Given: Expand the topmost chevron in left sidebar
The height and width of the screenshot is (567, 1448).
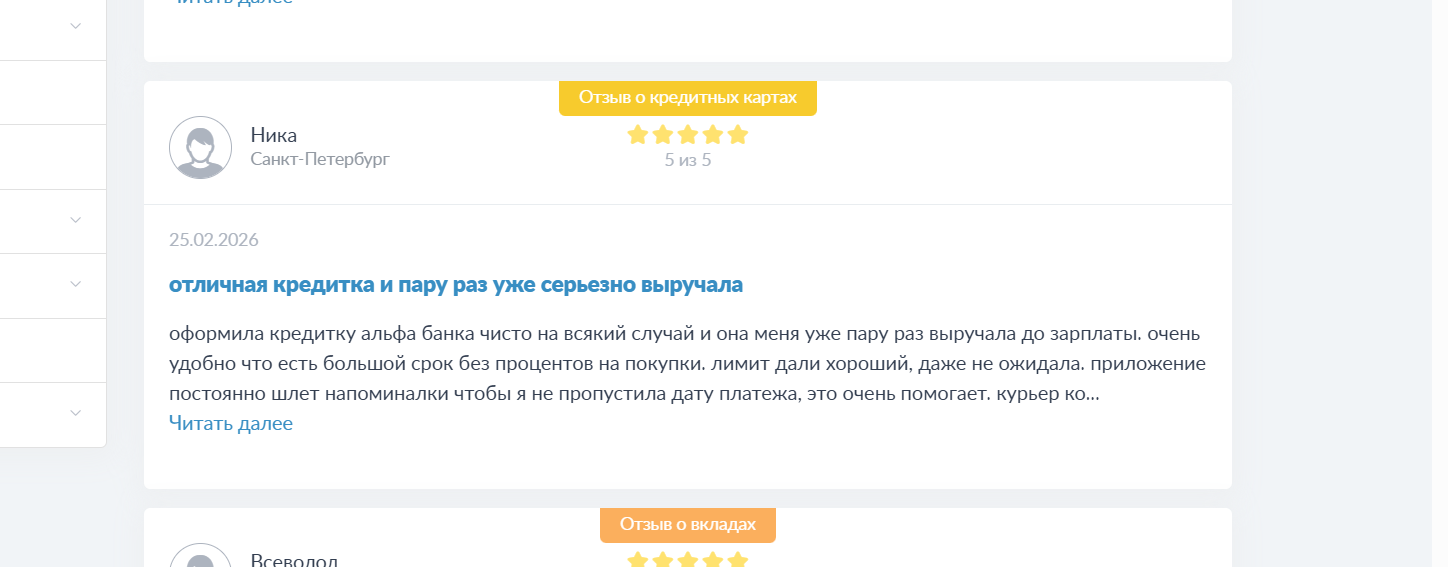Looking at the screenshot, I should coord(75,27).
